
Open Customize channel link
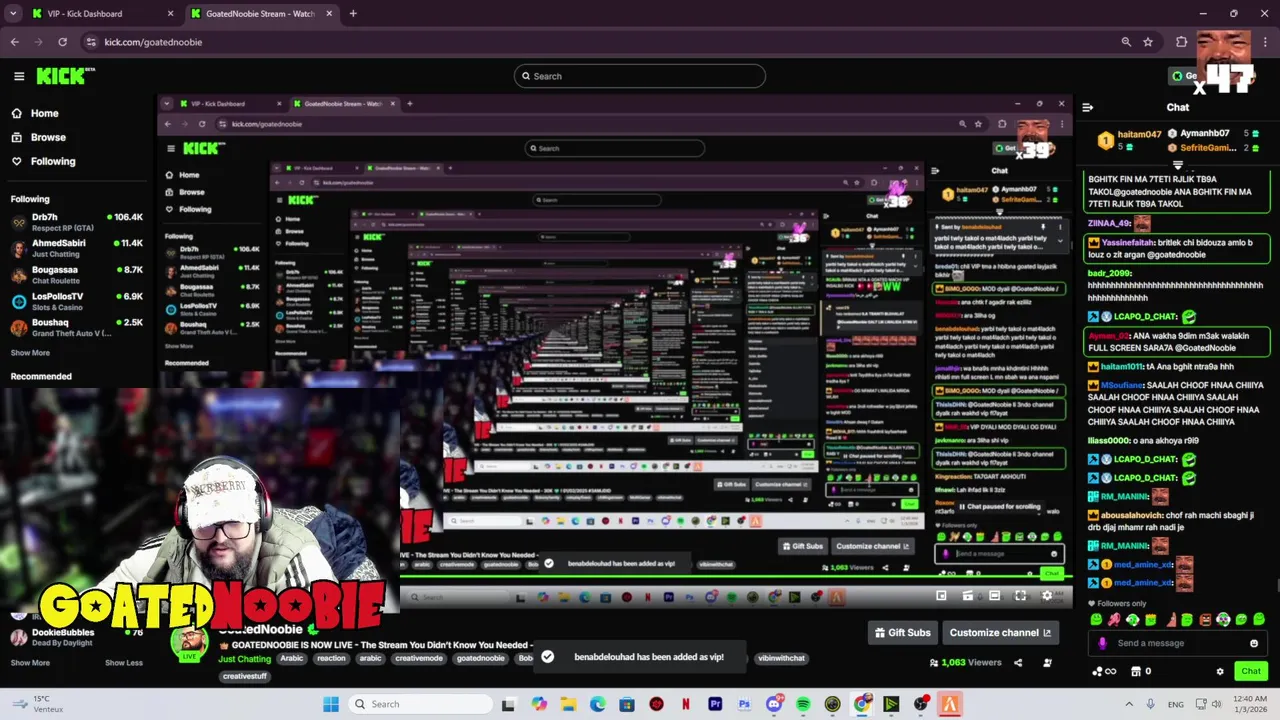pyautogui.click(x=1000, y=632)
